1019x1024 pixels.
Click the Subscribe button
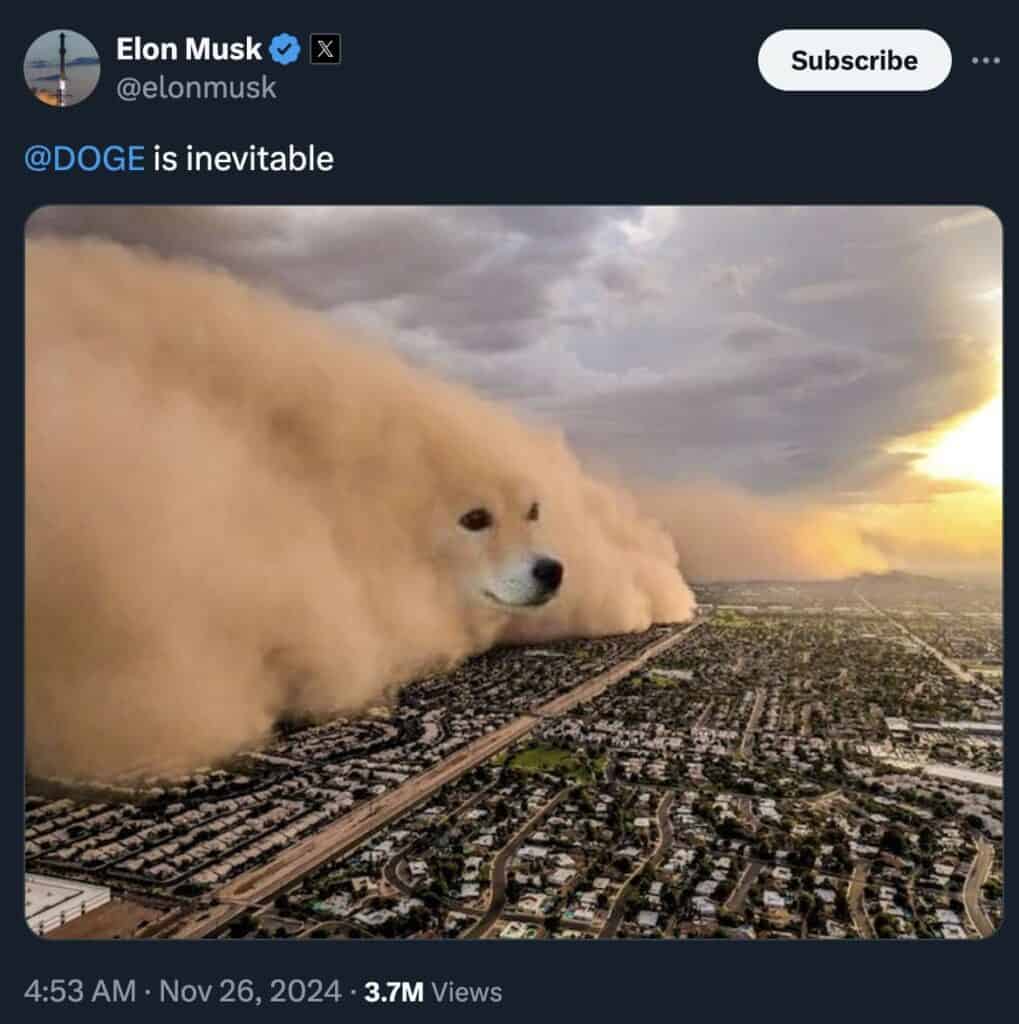coord(854,60)
